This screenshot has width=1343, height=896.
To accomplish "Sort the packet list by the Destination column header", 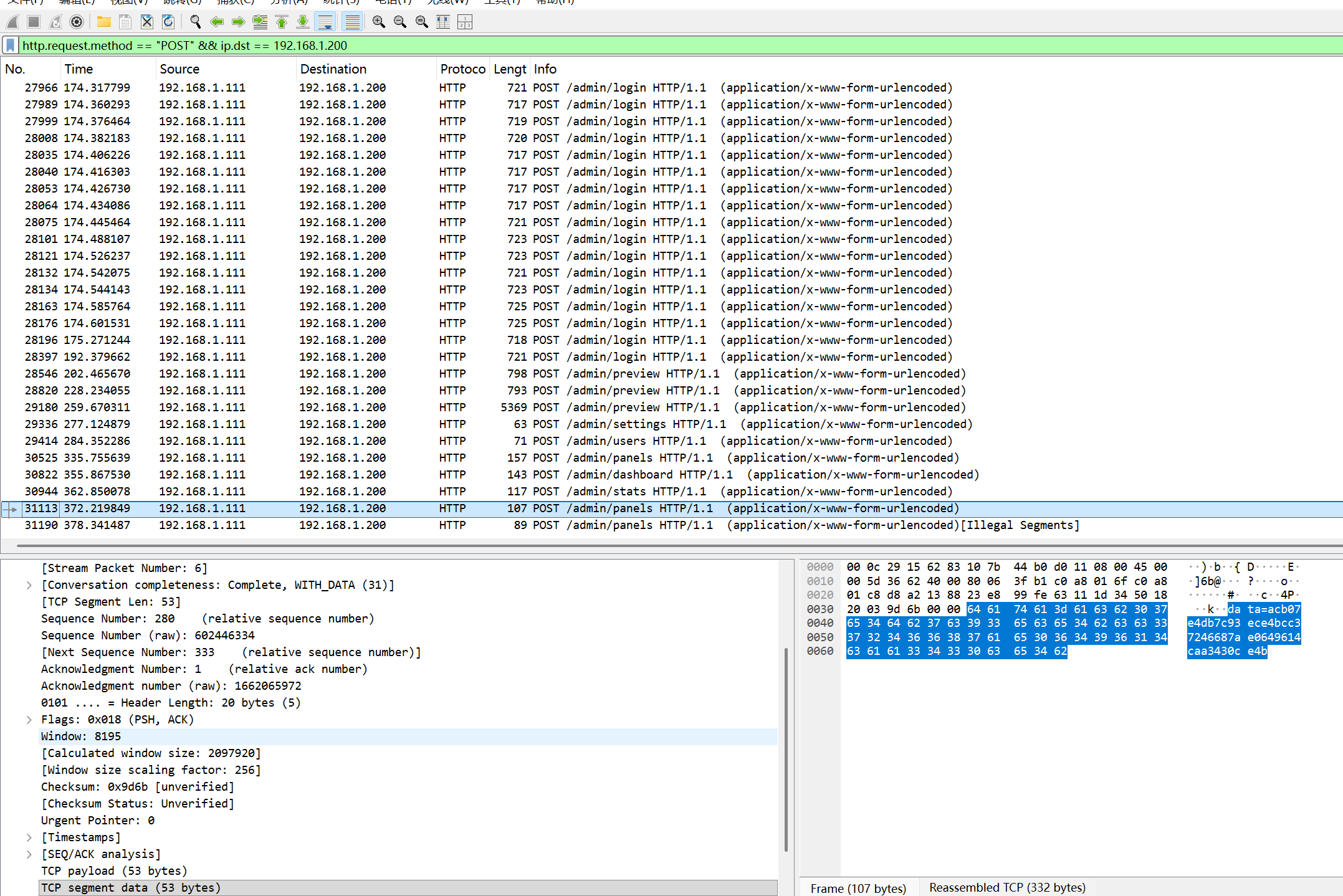I will (x=333, y=69).
